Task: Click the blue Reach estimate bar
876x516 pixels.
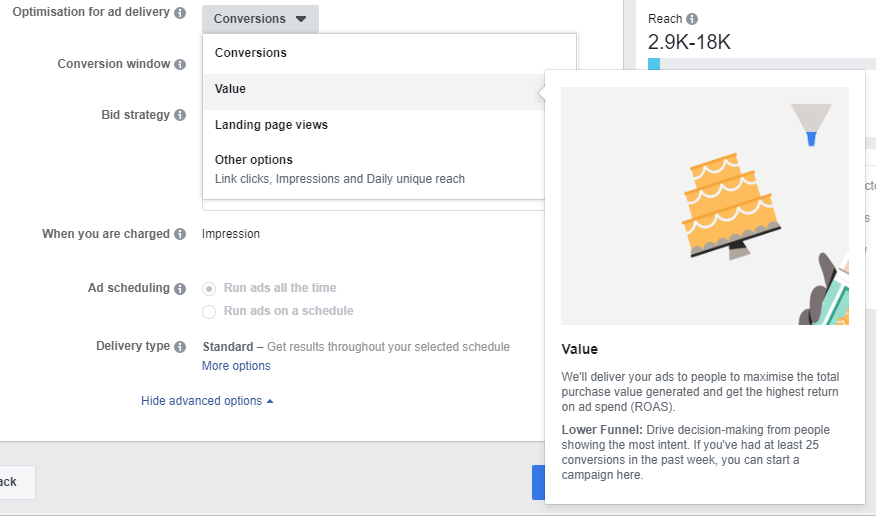Action: click(x=654, y=64)
